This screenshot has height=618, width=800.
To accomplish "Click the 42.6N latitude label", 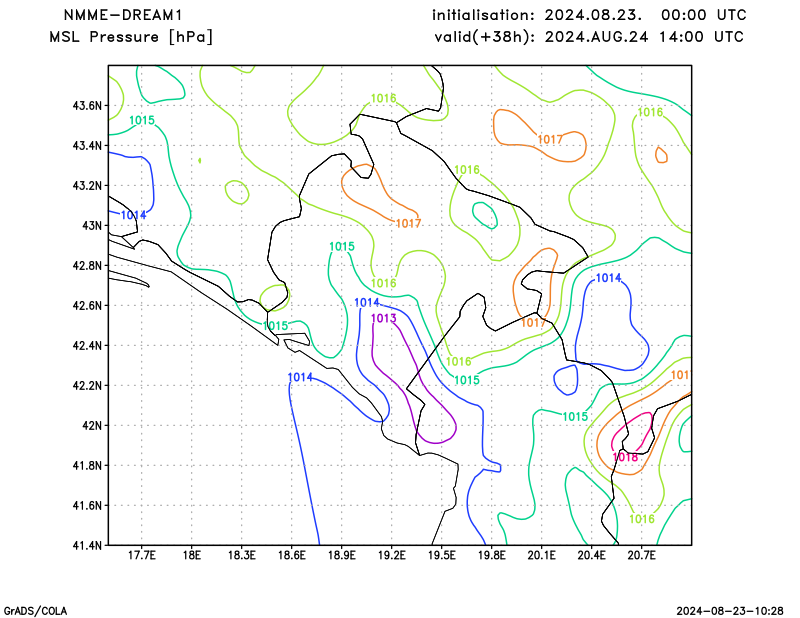I will coord(87,306).
